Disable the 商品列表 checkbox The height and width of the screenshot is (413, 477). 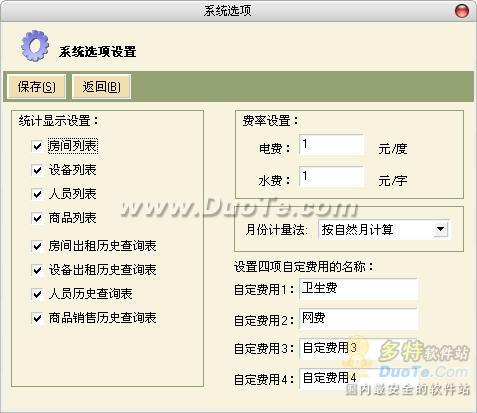click(x=37, y=218)
